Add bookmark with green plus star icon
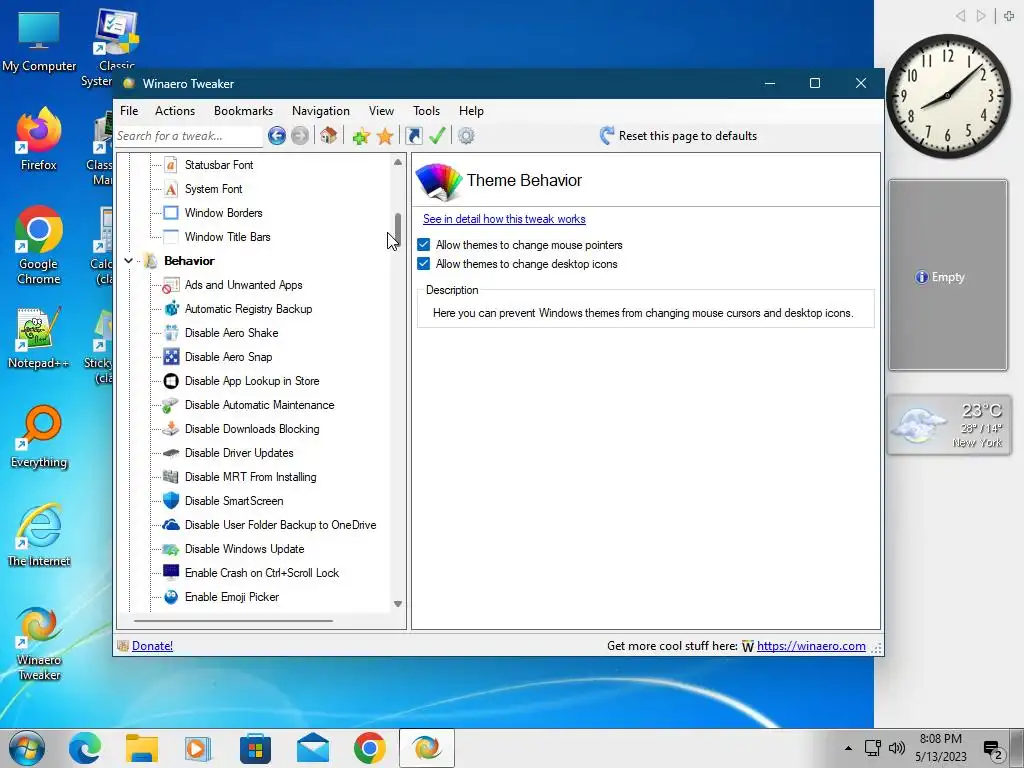The image size is (1024, 768). pyautogui.click(x=361, y=136)
